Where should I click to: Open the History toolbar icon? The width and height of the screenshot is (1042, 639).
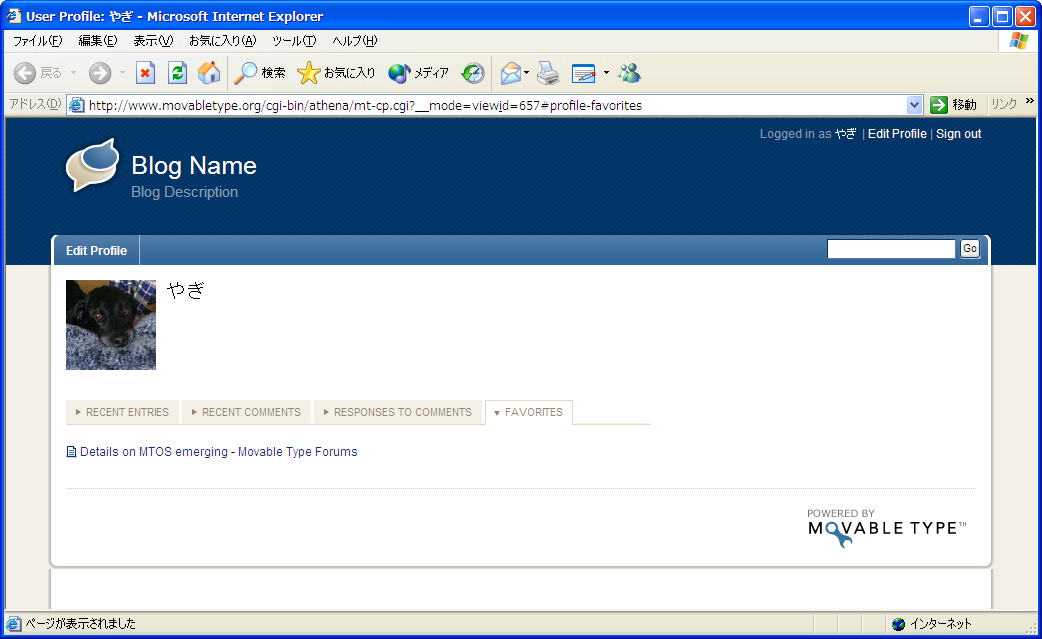[473, 73]
